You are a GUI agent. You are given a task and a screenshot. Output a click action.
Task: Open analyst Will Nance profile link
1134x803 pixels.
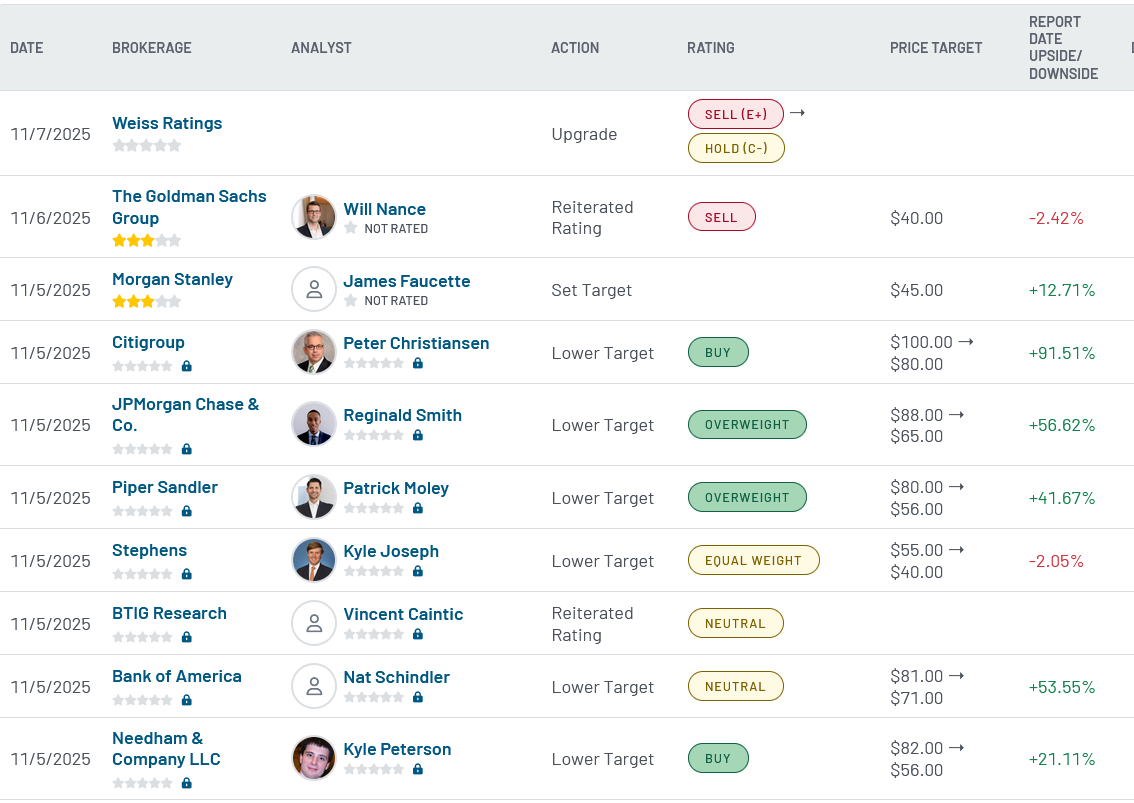point(385,209)
